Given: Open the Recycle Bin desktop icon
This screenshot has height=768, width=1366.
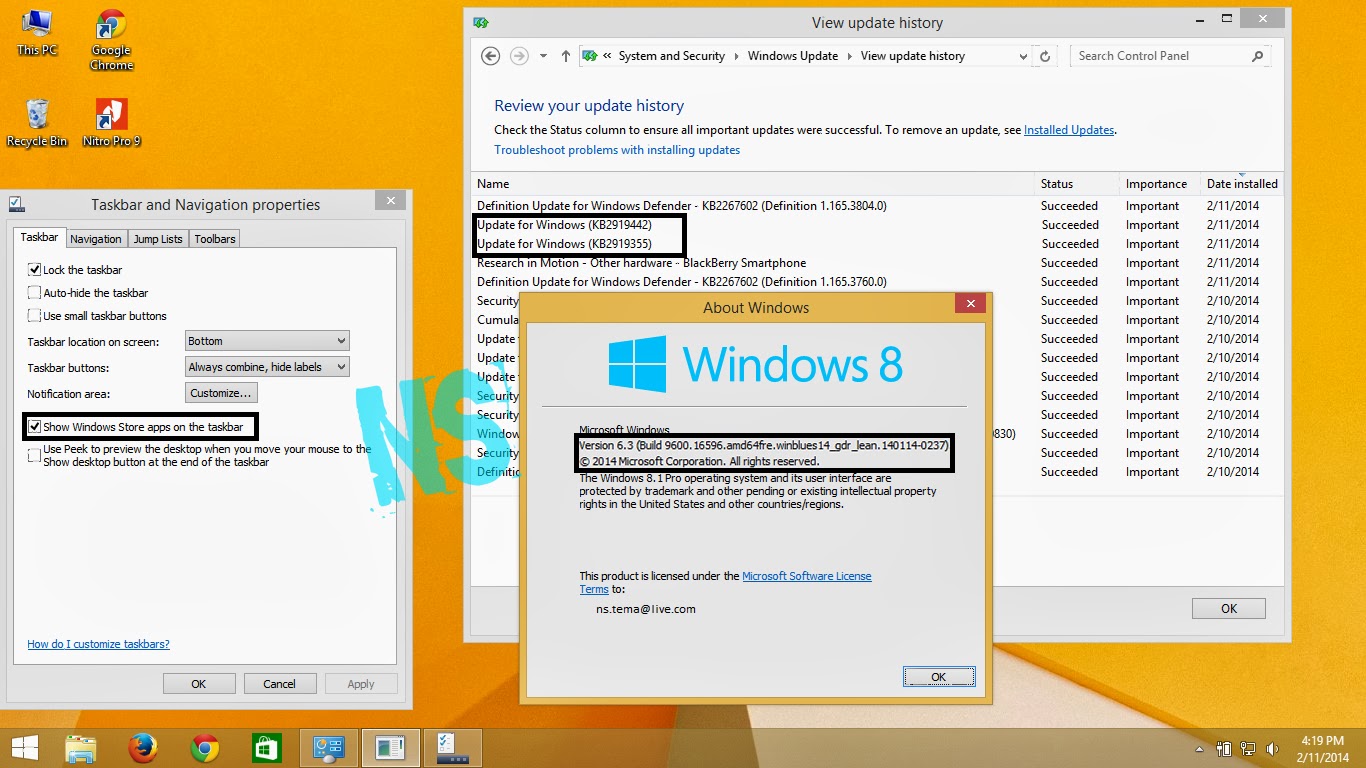Looking at the screenshot, I should (x=37, y=123).
